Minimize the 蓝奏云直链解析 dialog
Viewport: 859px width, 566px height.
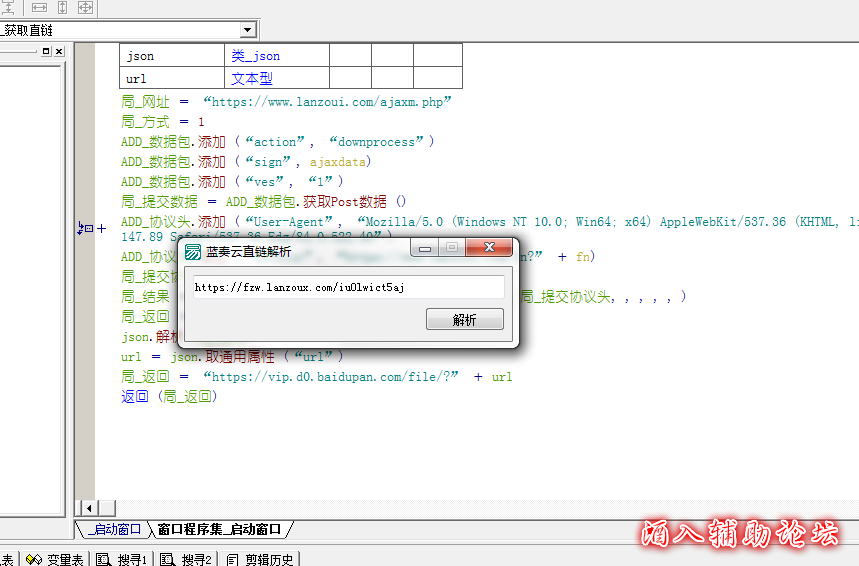(x=426, y=248)
